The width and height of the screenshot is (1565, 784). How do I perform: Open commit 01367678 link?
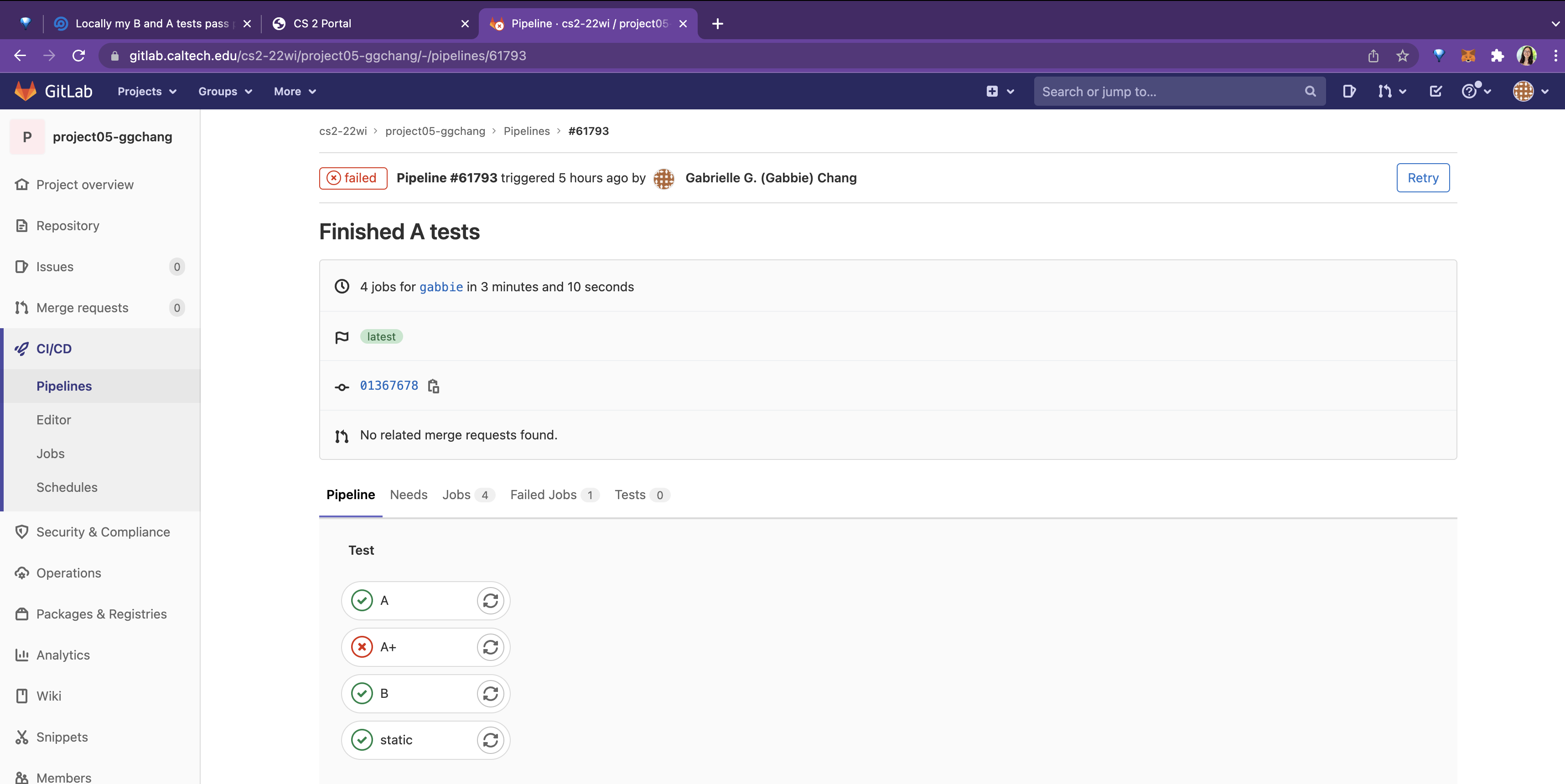[x=389, y=386]
